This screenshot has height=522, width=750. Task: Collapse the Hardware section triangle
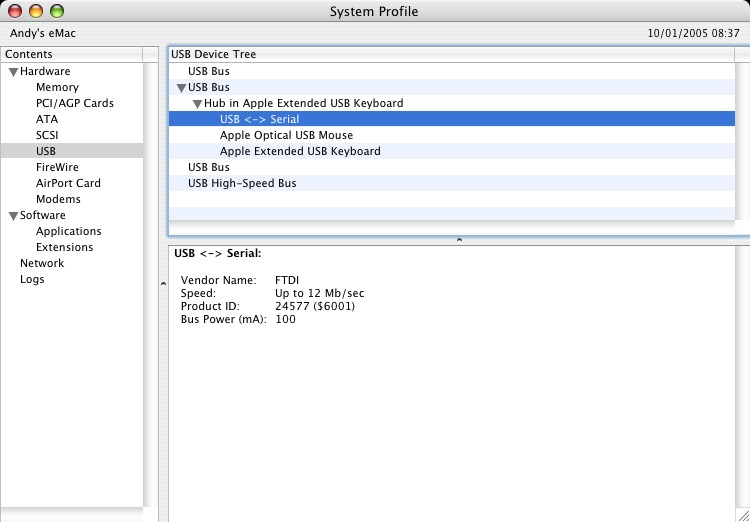point(13,72)
